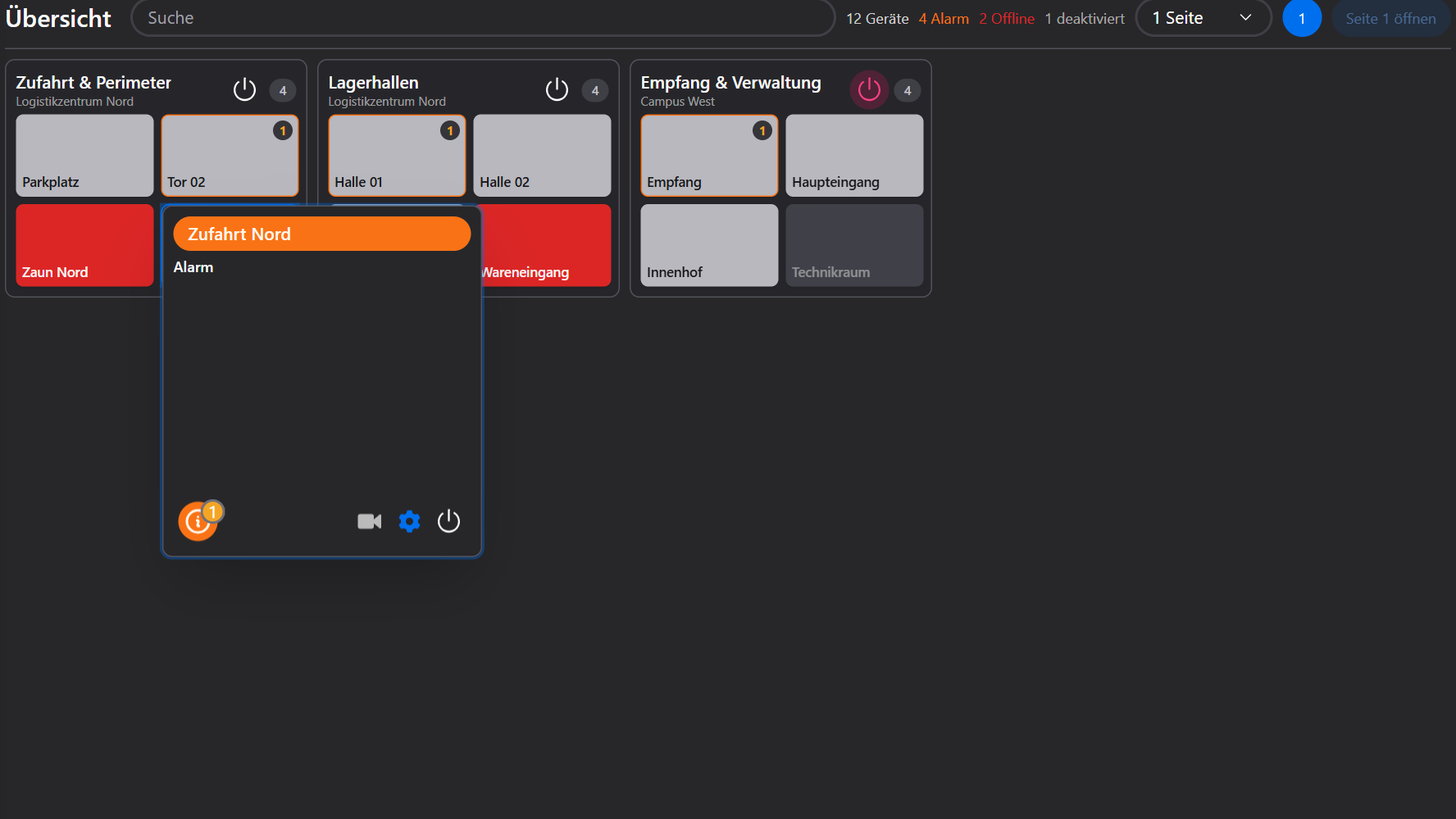
Task: Expand the 1 Seite dropdown
Action: [1203, 18]
